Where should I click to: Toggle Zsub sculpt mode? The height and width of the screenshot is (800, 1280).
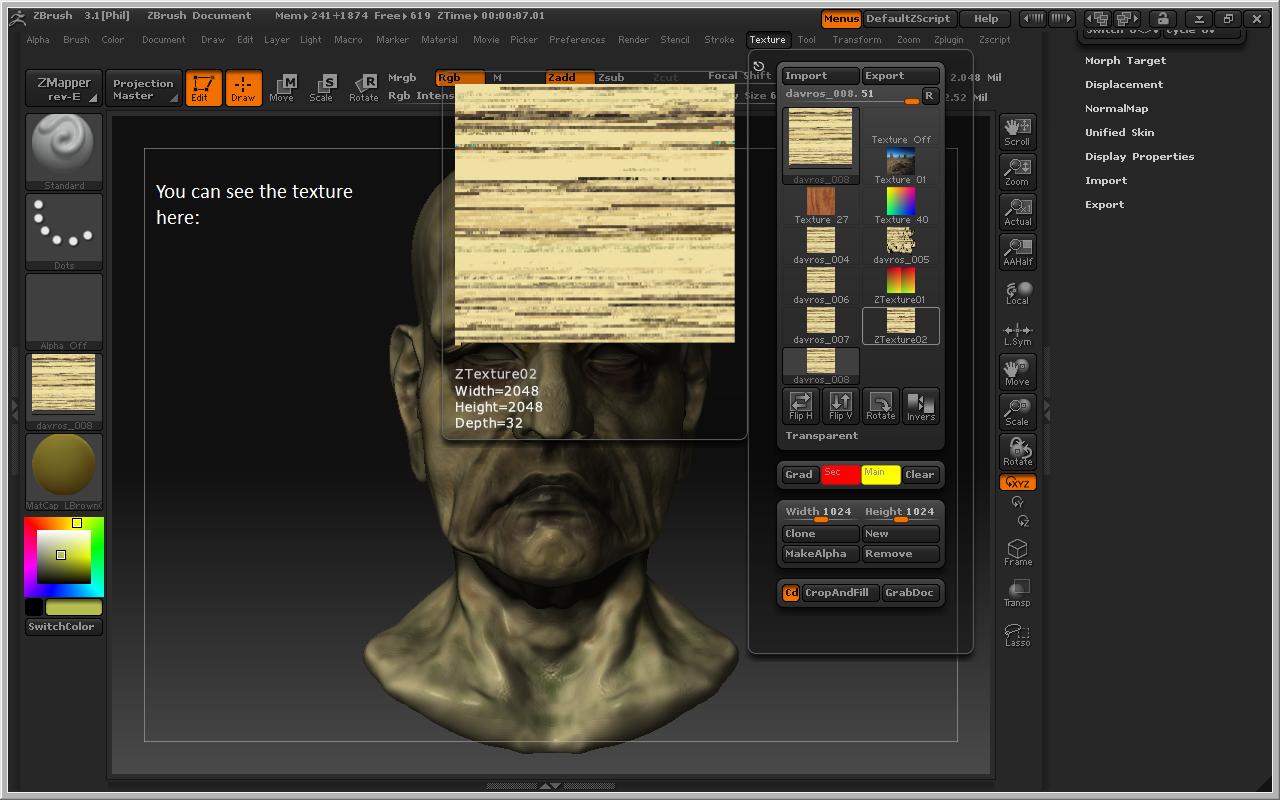[x=612, y=77]
